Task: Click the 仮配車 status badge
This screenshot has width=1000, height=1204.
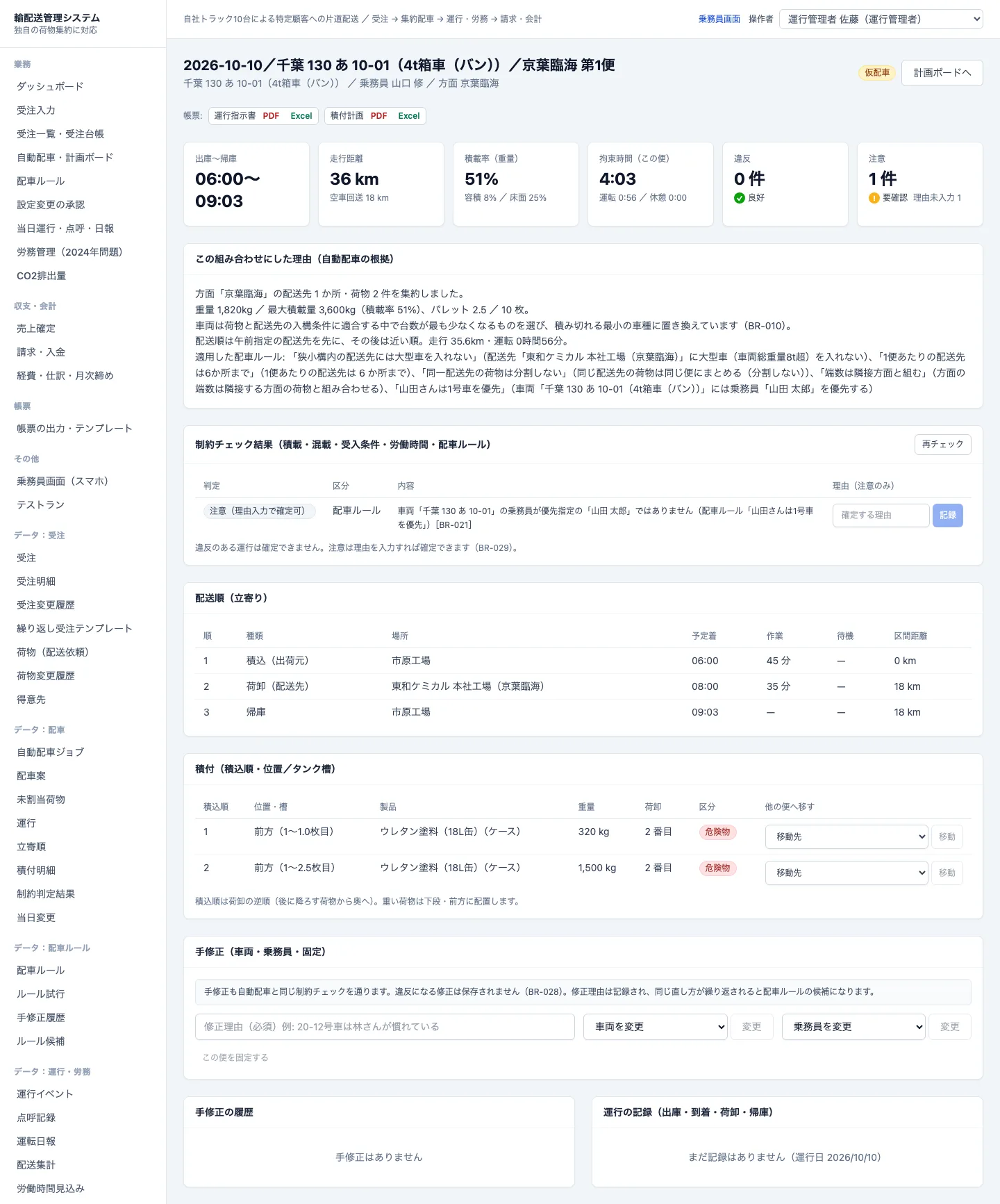Action: 877,73
